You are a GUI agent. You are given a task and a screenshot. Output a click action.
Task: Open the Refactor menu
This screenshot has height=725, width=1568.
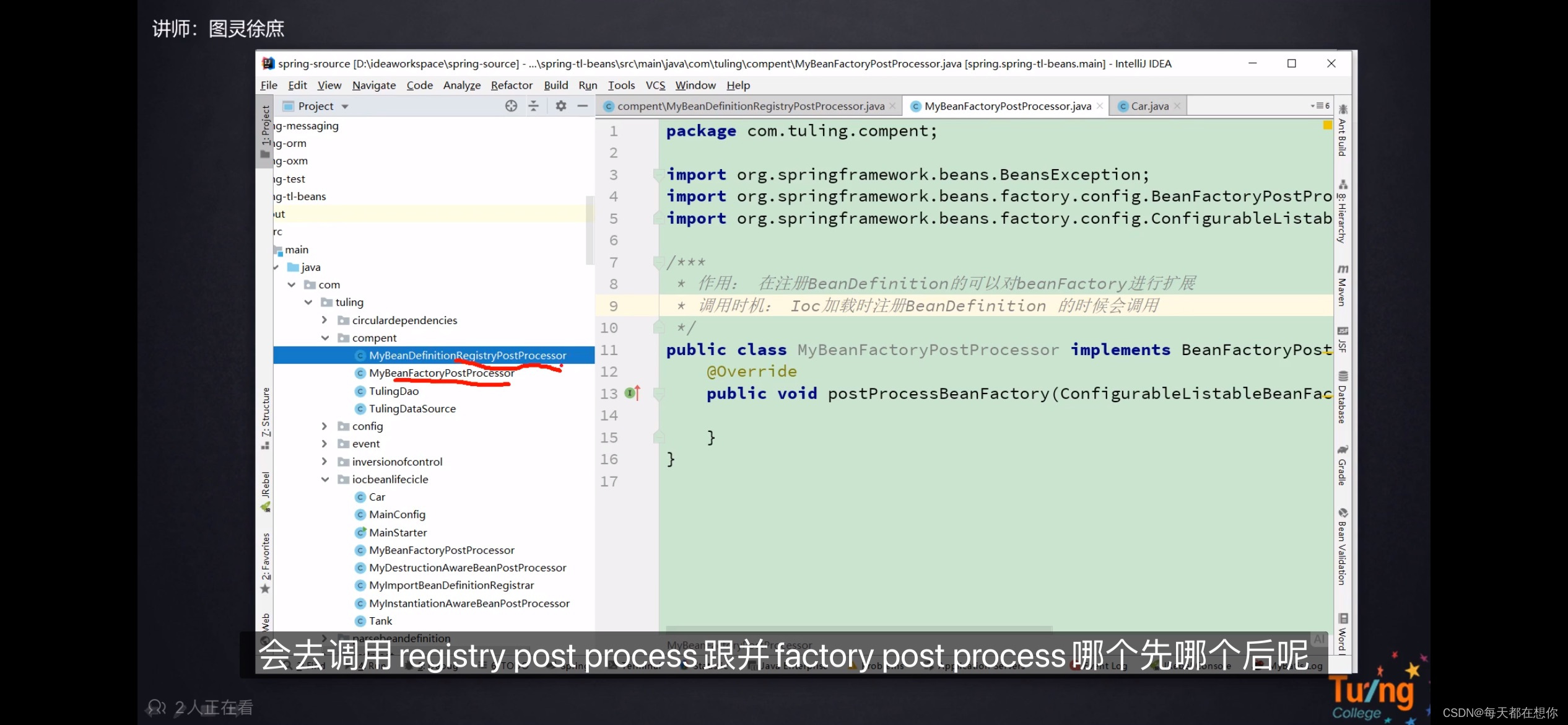pos(512,85)
